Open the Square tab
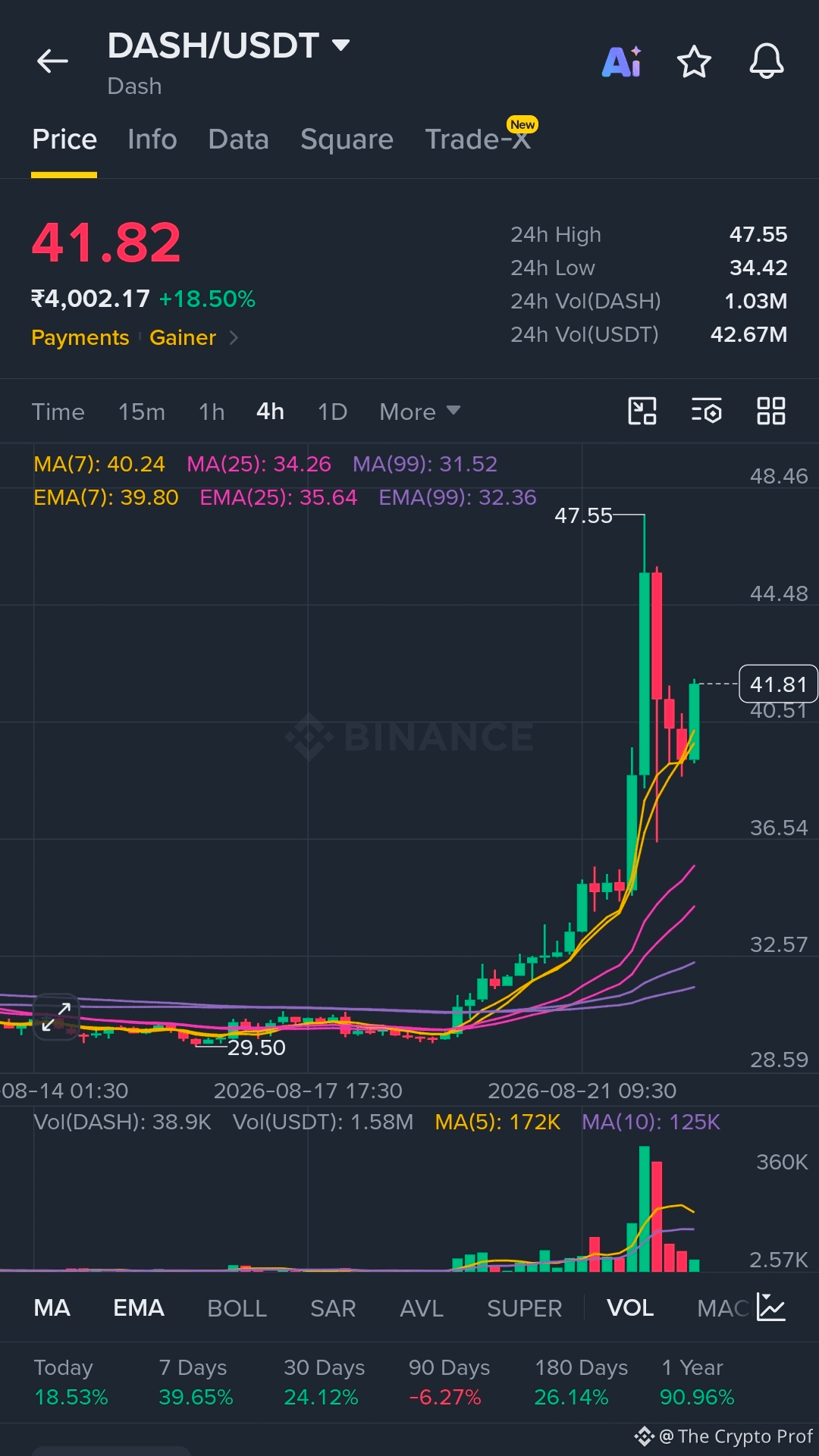The image size is (819, 1456). point(347,139)
